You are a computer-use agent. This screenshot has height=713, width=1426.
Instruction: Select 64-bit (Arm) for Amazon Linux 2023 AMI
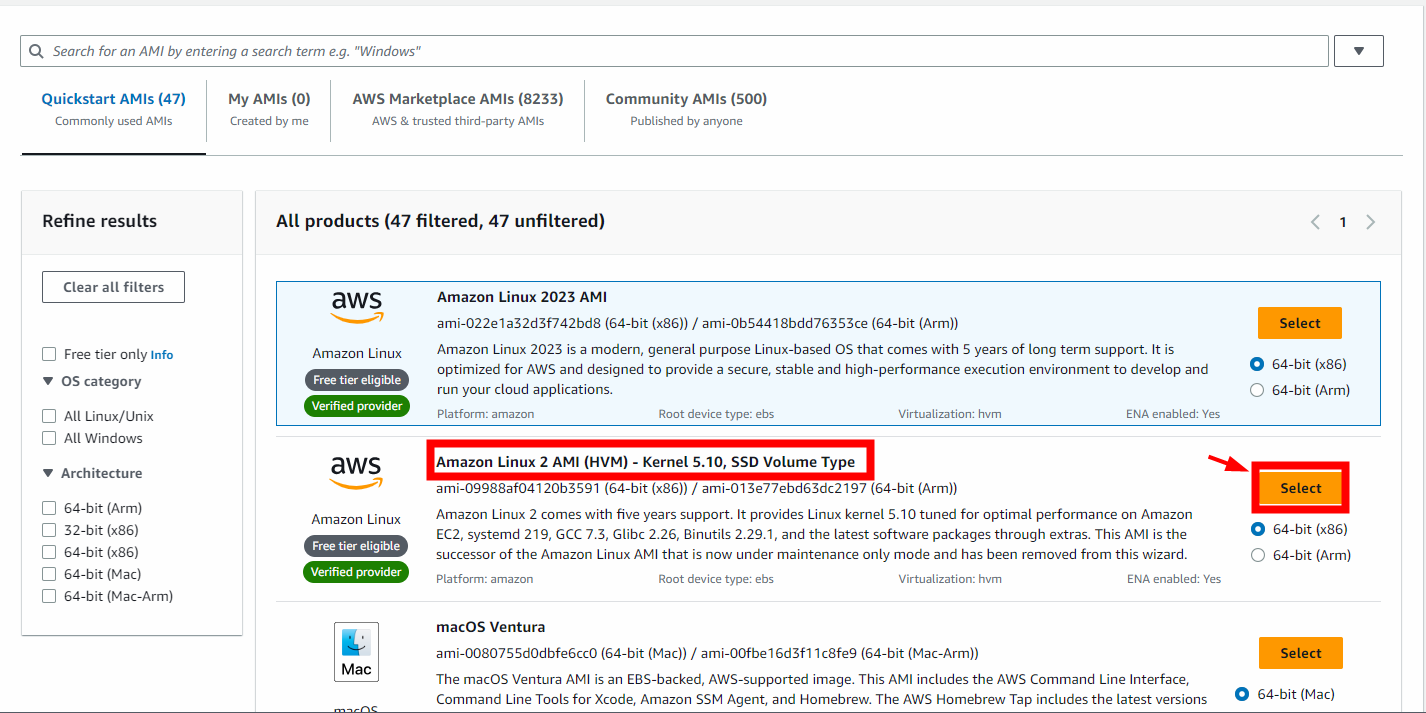coord(1257,390)
